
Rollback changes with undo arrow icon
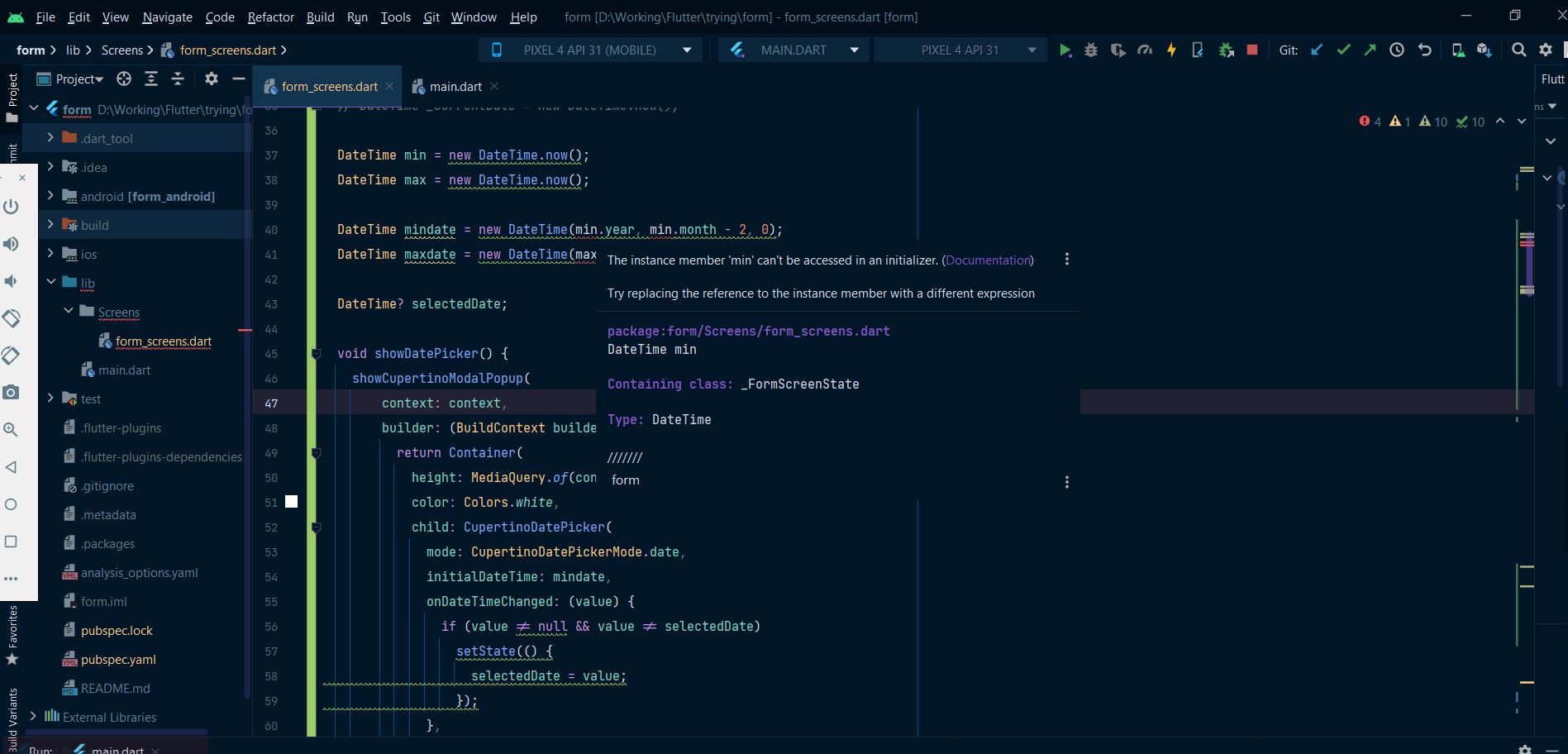point(1424,50)
